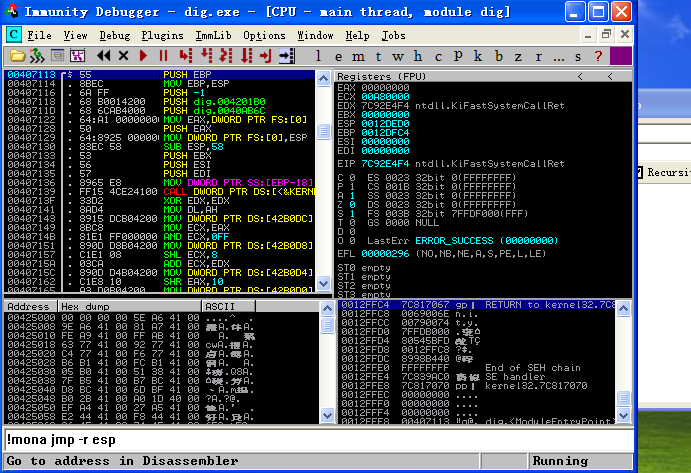Viewport: 691px width, 473px height.
Task: Show Windows with 'w' button
Action: tap(398, 56)
